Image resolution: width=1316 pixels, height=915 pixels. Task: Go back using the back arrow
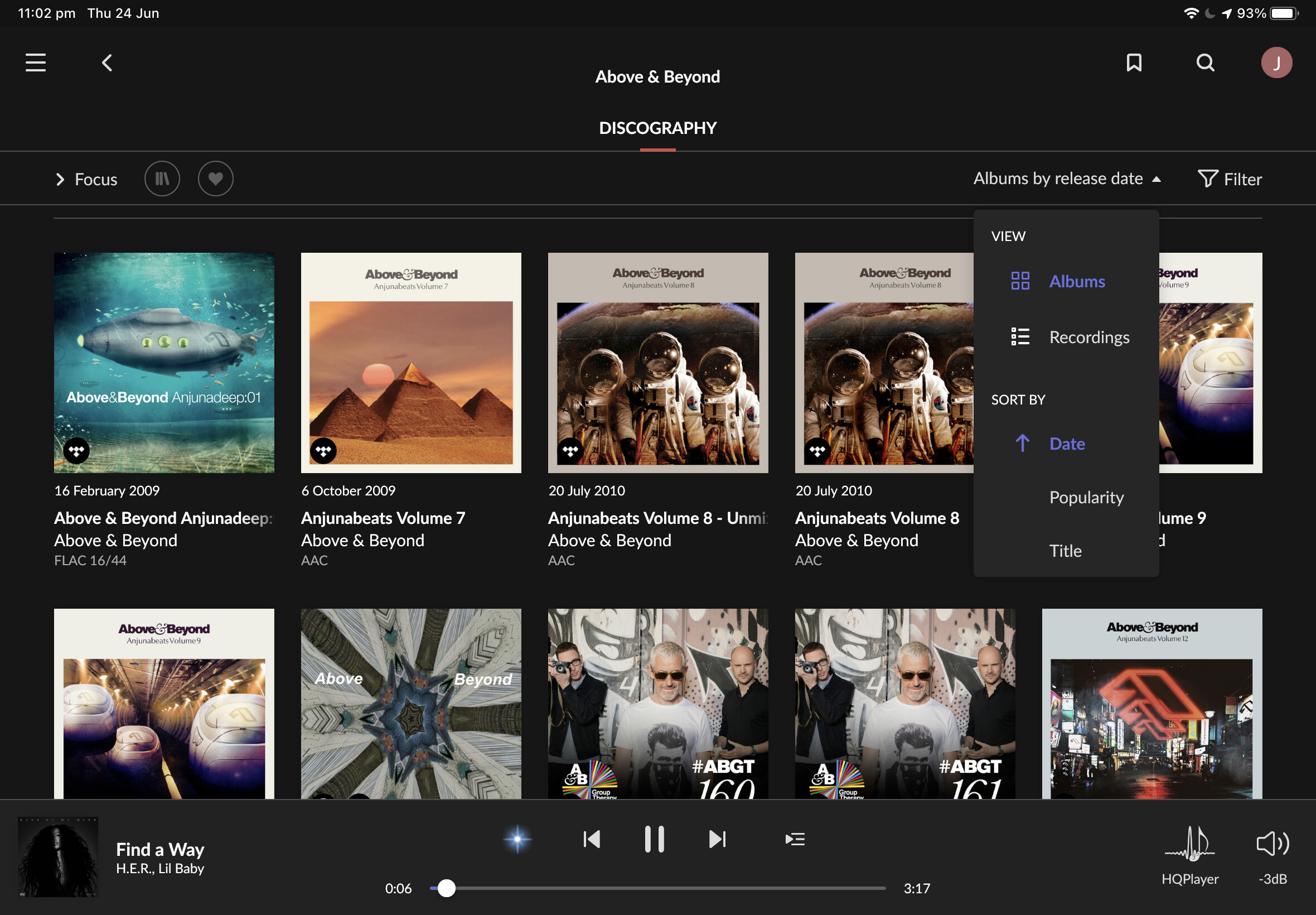[107, 62]
